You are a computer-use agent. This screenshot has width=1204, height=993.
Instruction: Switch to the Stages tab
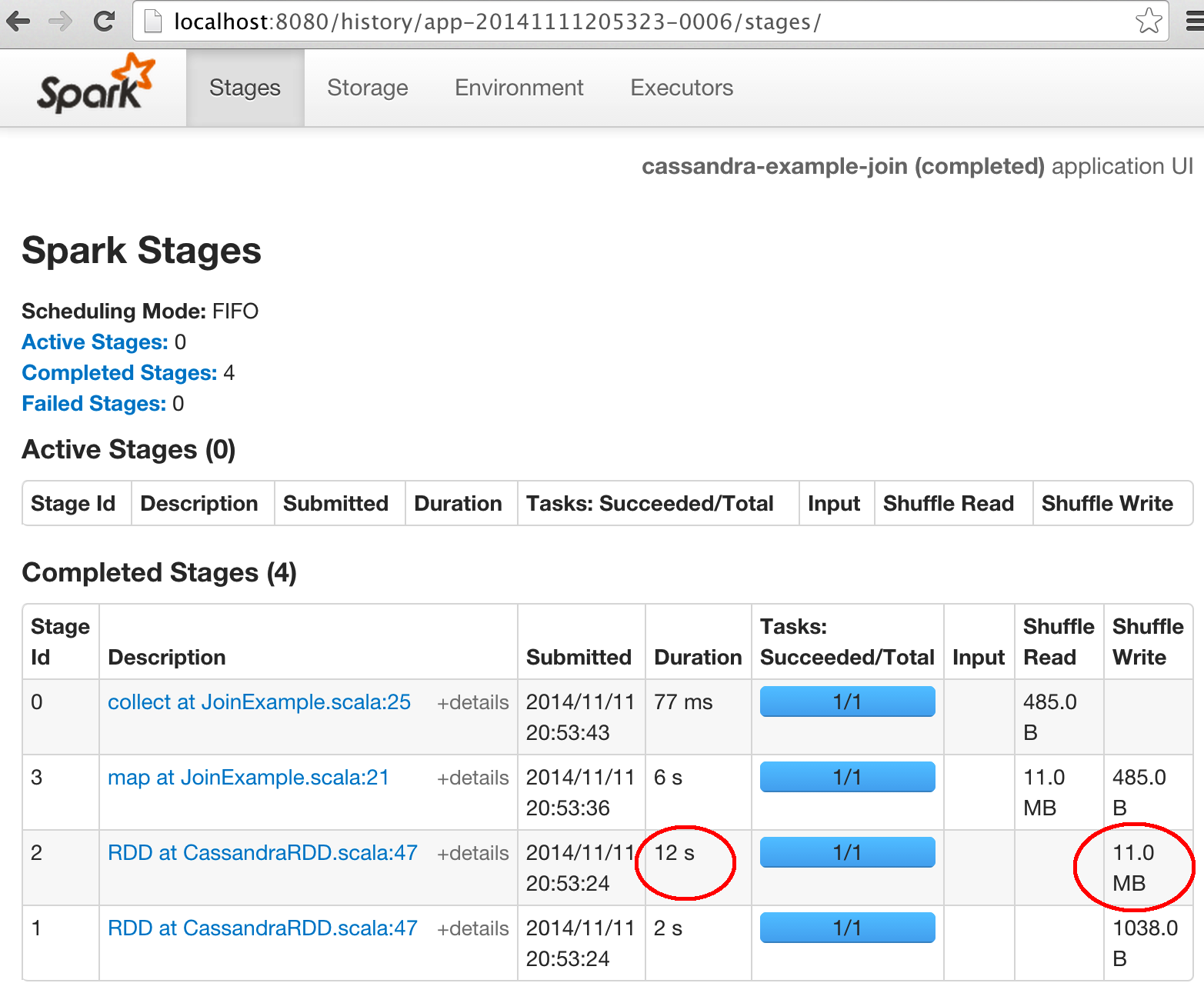click(245, 88)
